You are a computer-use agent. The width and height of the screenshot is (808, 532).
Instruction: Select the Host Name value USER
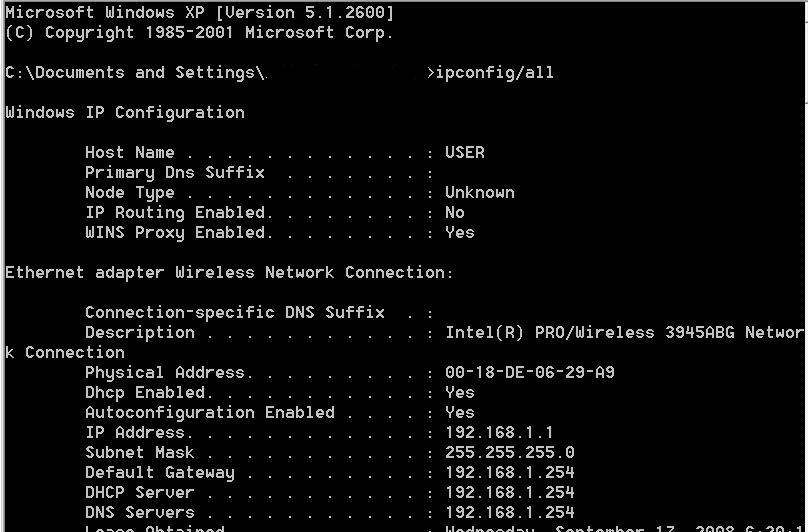(x=465, y=153)
